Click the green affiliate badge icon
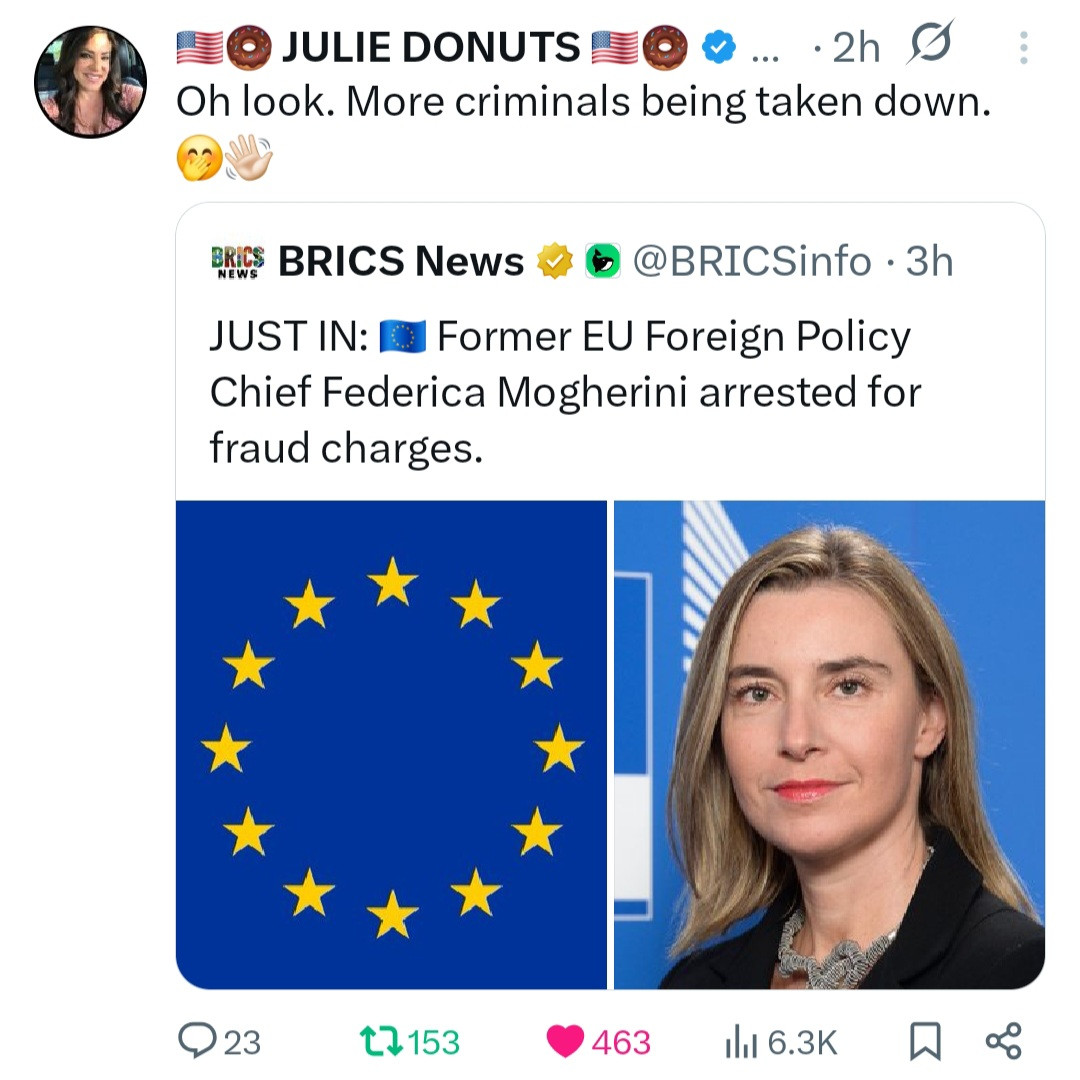This screenshot has height=1080, width=1080. (x=603, y=261)
